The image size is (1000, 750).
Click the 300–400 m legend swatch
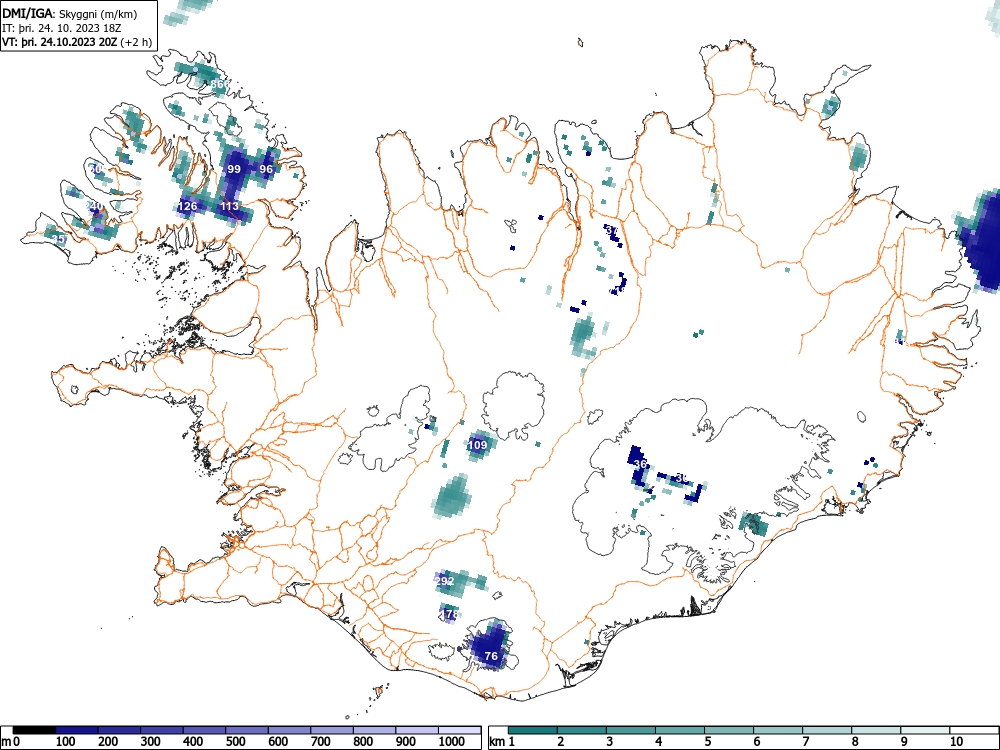(x=161, y=730)
